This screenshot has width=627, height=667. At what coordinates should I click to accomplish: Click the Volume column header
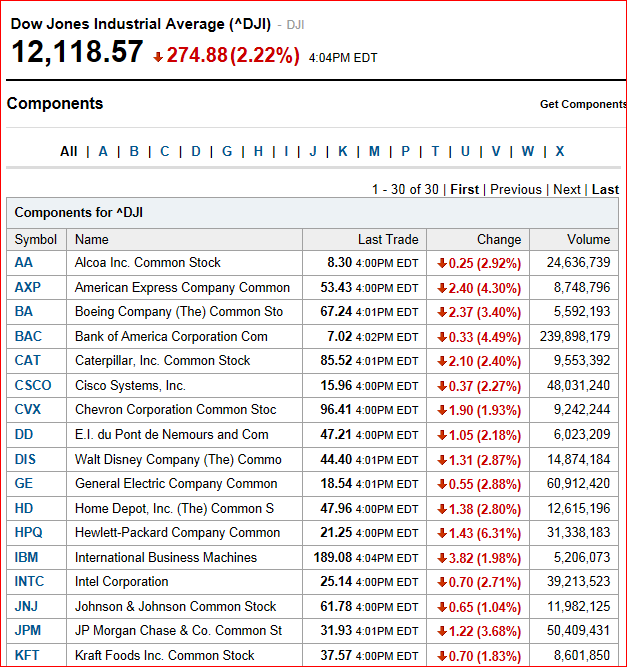[x=588, y=239]
